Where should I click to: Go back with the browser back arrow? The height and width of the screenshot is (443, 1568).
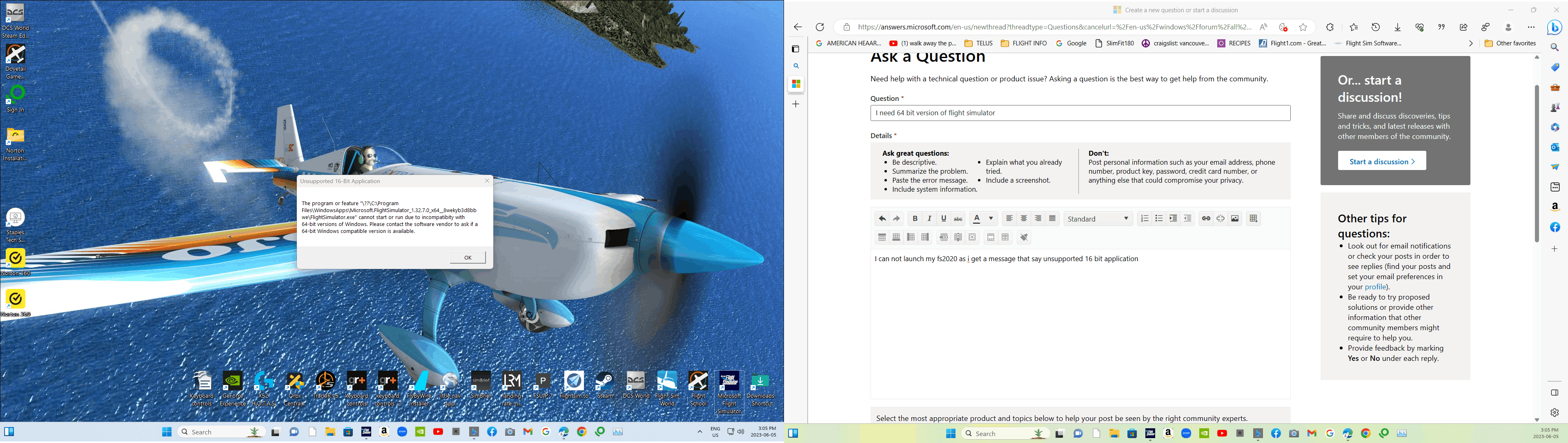coord(797,27)
